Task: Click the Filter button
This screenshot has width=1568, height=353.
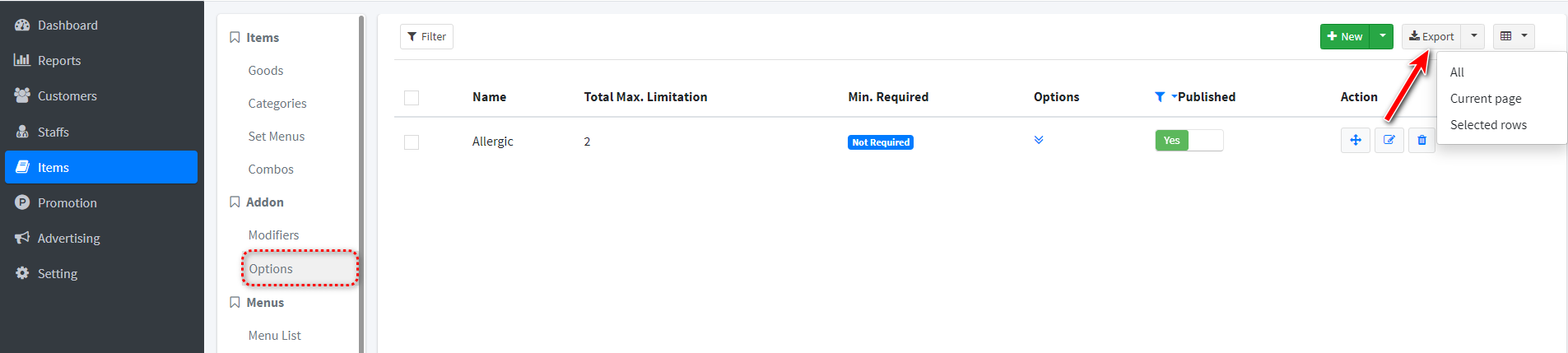Action: pos(426,36)
